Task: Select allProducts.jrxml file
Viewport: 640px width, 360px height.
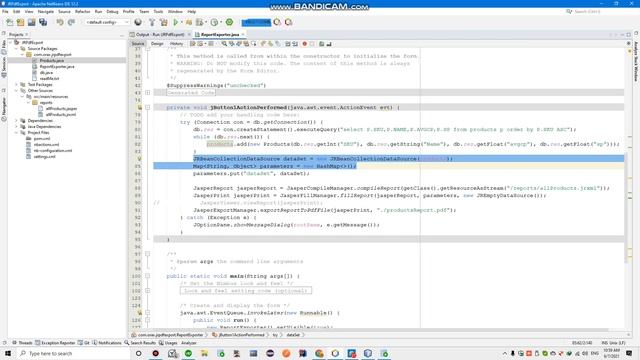Action: [60, 115]
